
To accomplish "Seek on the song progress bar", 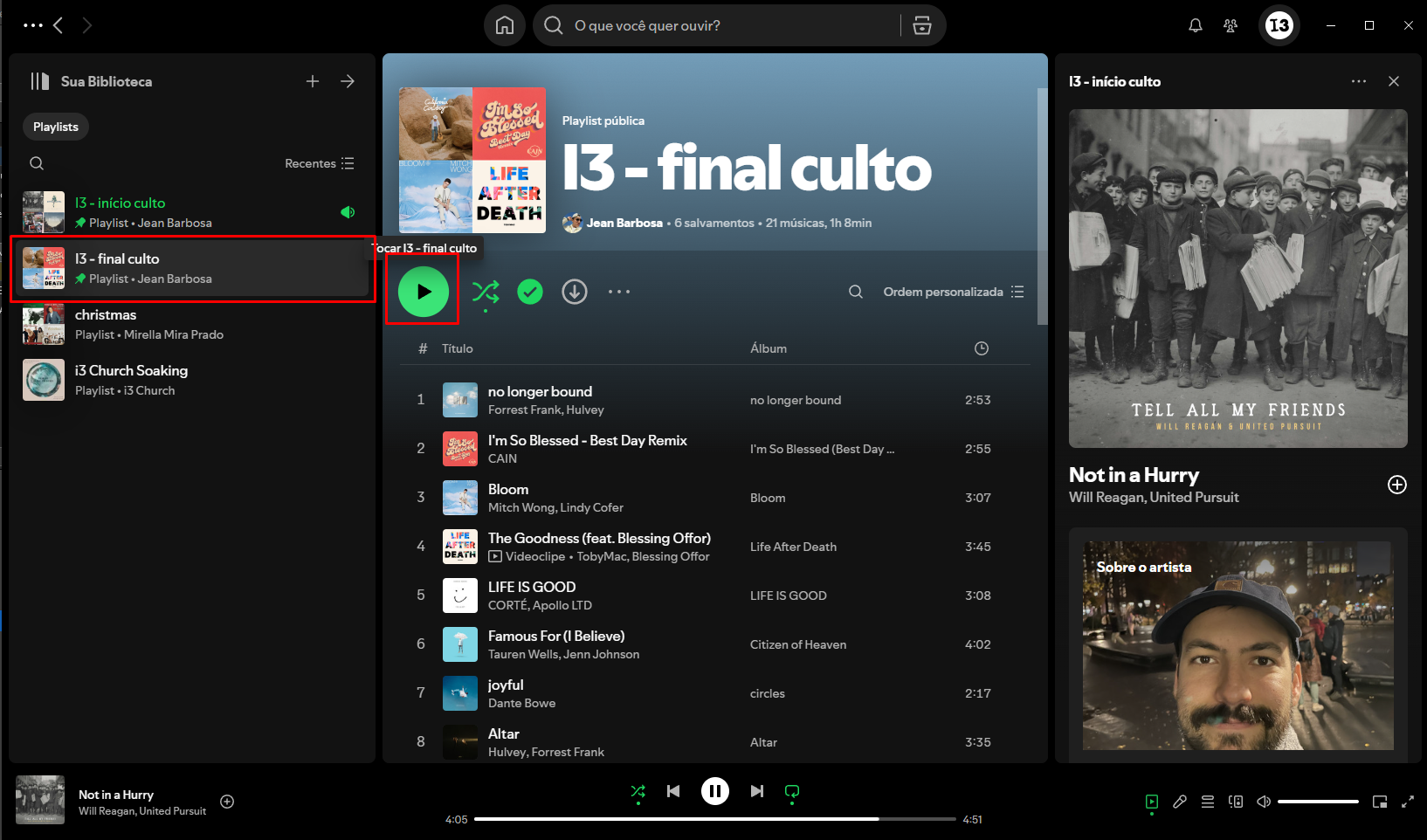I will point(715,819).
